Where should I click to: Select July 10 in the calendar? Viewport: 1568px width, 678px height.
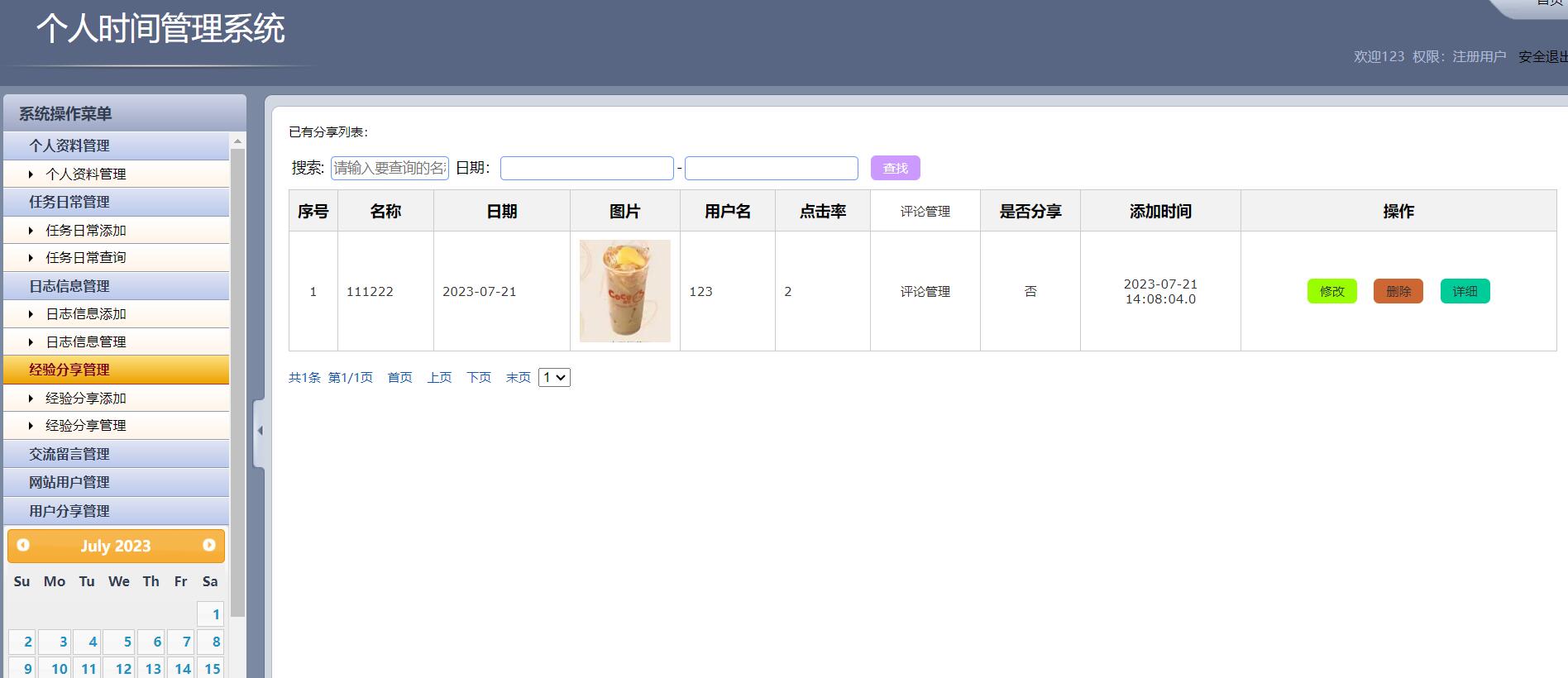click(55, 668)
